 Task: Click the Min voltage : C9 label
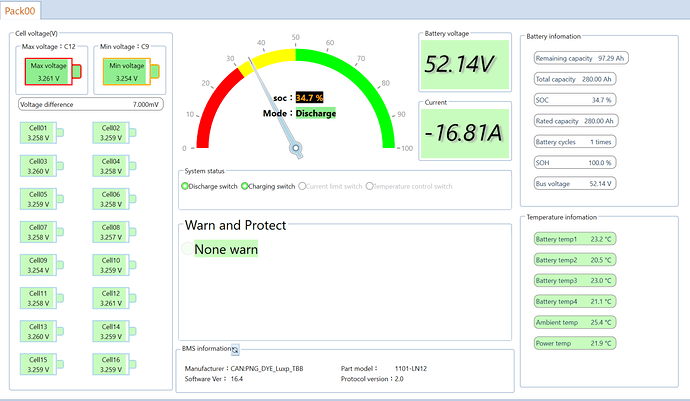click(125, 46)
